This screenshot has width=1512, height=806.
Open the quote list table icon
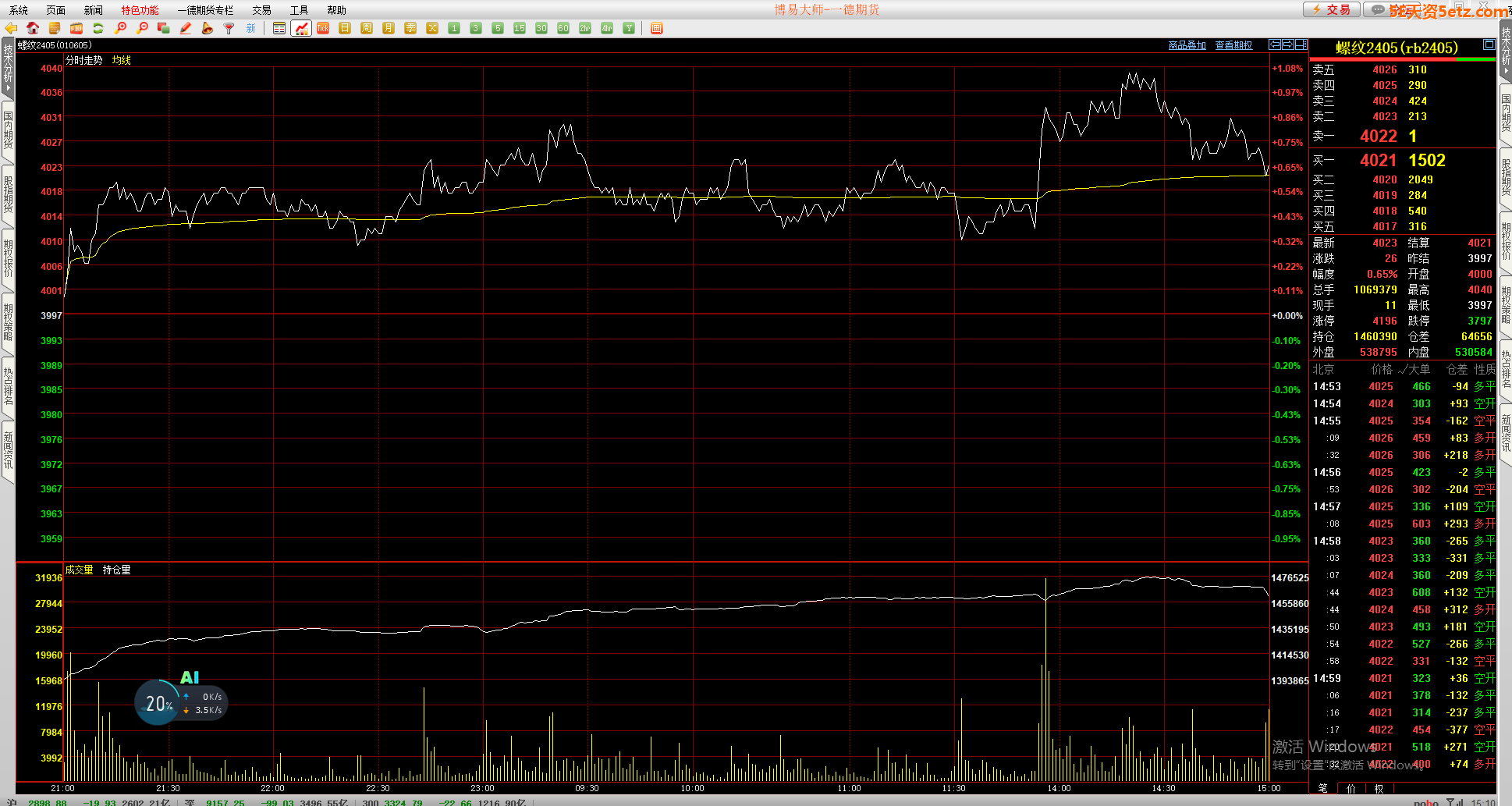click(x=279, y=28)
